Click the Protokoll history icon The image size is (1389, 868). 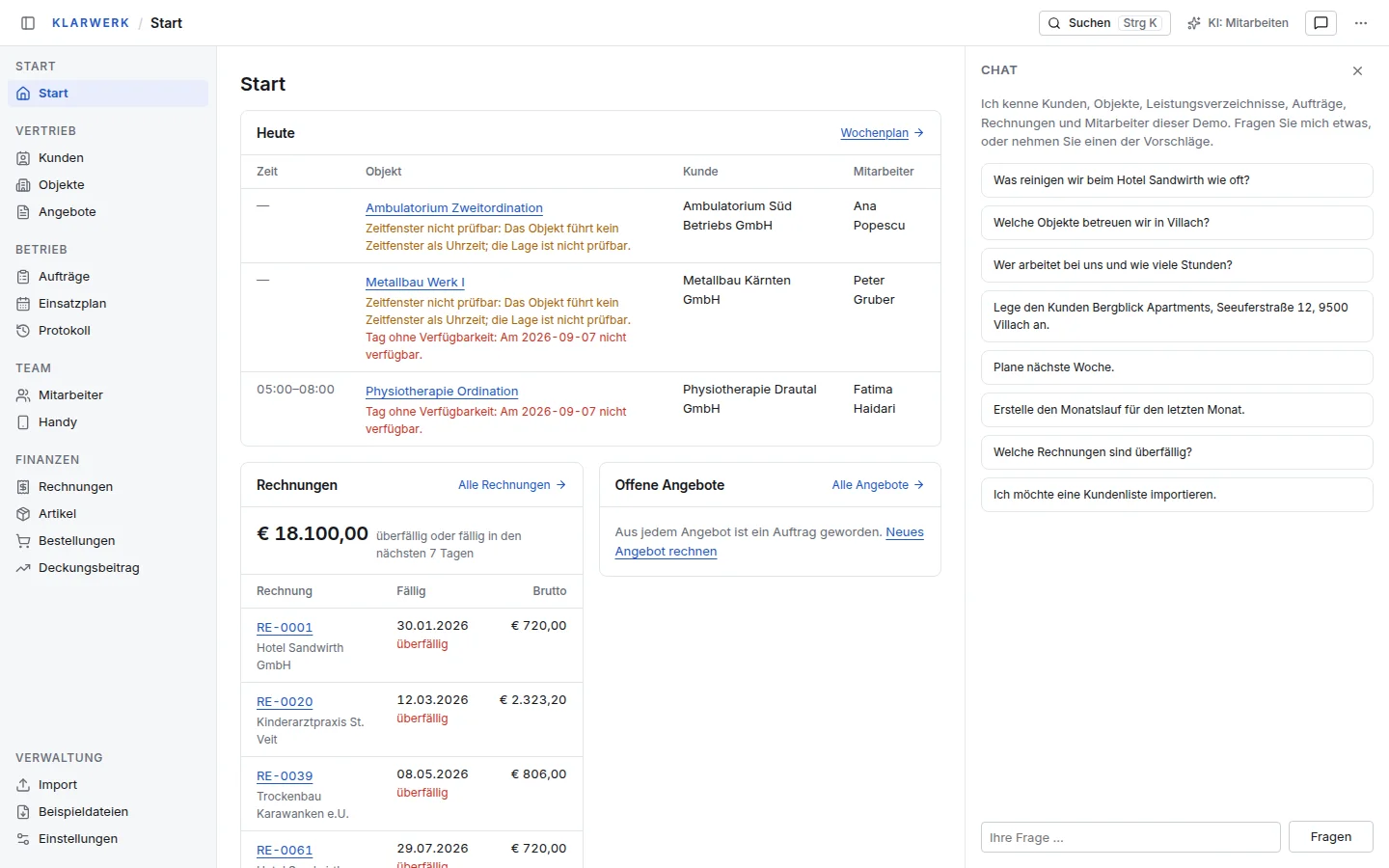23,331
